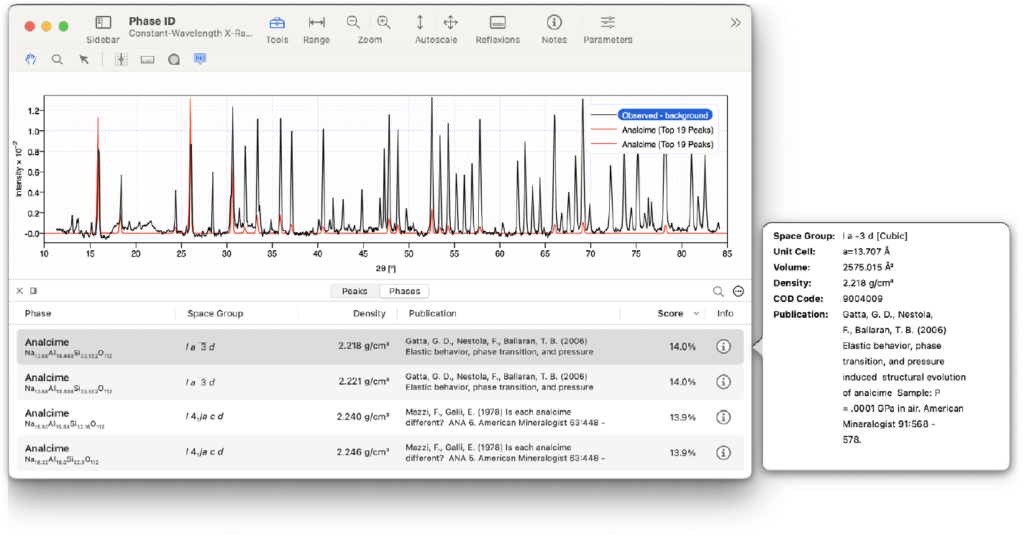Select the hand pan tool
This screenshot has height=535, width=1024.
[31, 59]
